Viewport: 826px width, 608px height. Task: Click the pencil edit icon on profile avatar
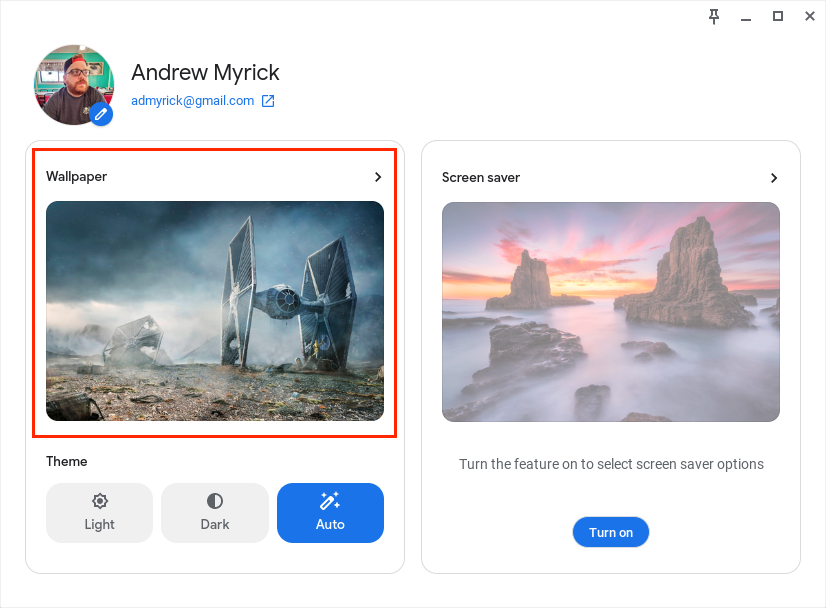click(101, 114)
